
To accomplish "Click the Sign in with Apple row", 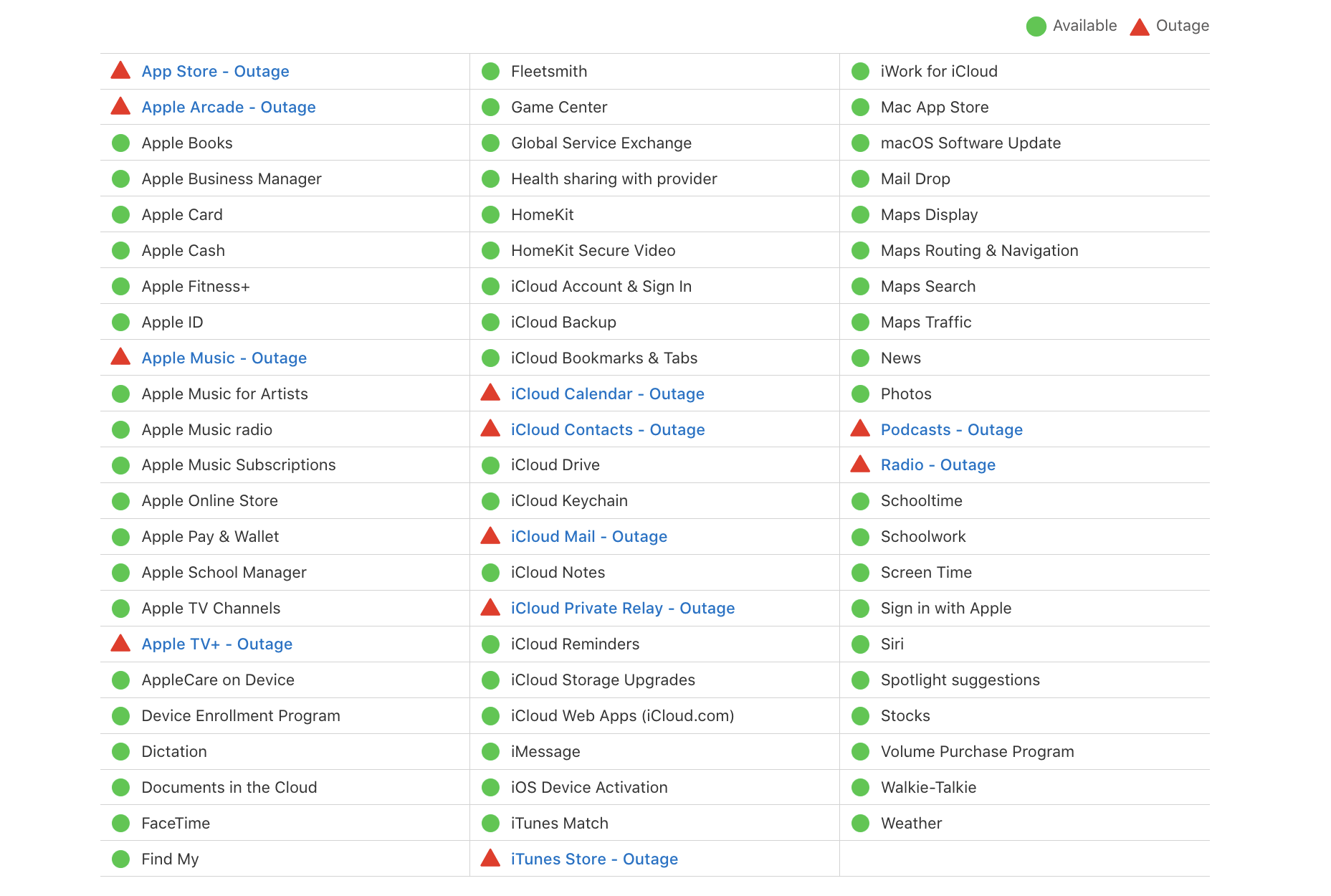I will (x=946, y=608).
